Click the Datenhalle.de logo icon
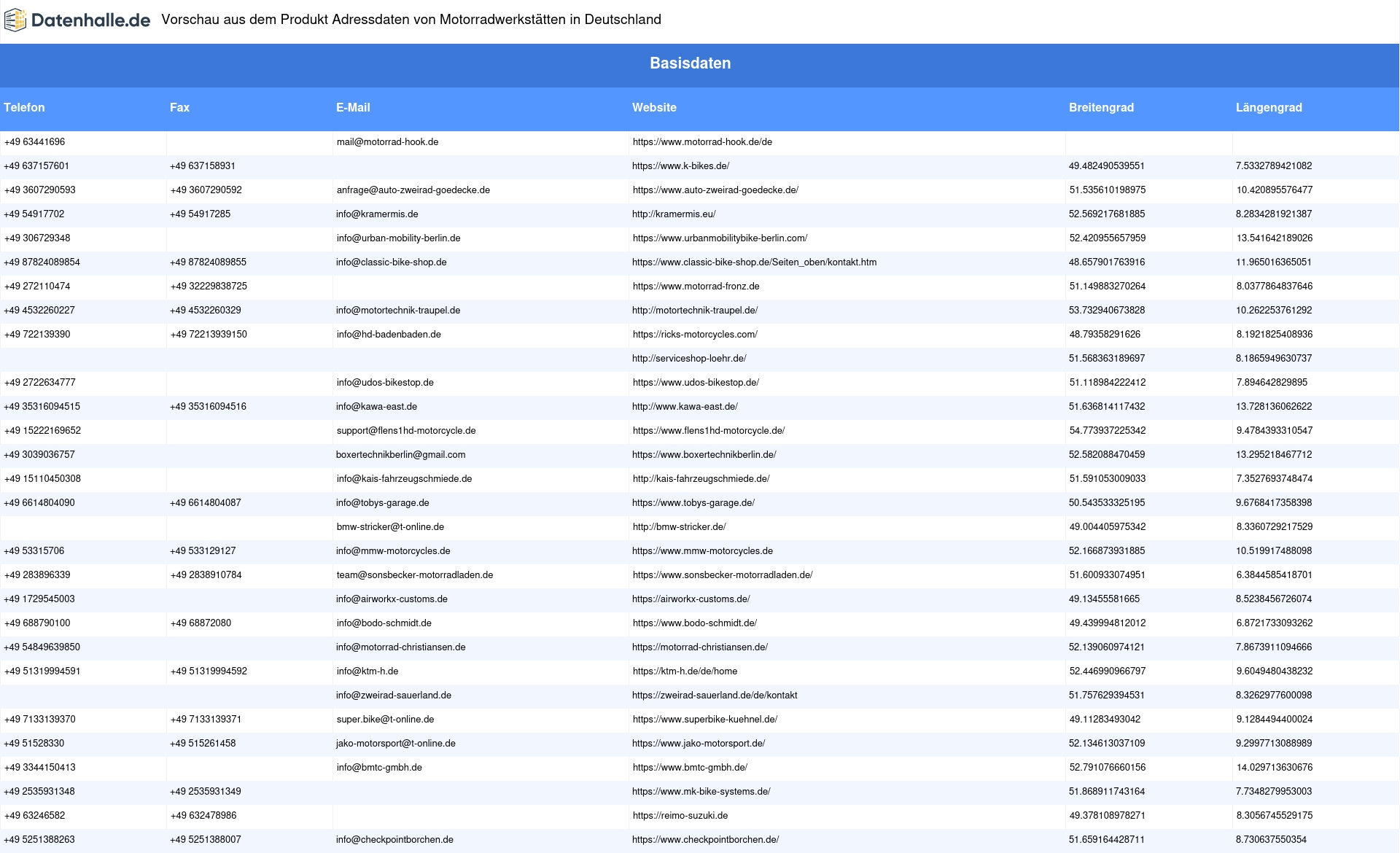1400x853 pixels. [x=15, y=20]
